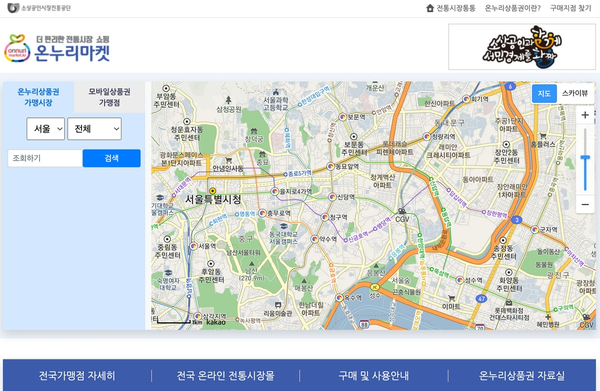
Task: Click the 청량리역 station icon
Action: tap(427, 137)
